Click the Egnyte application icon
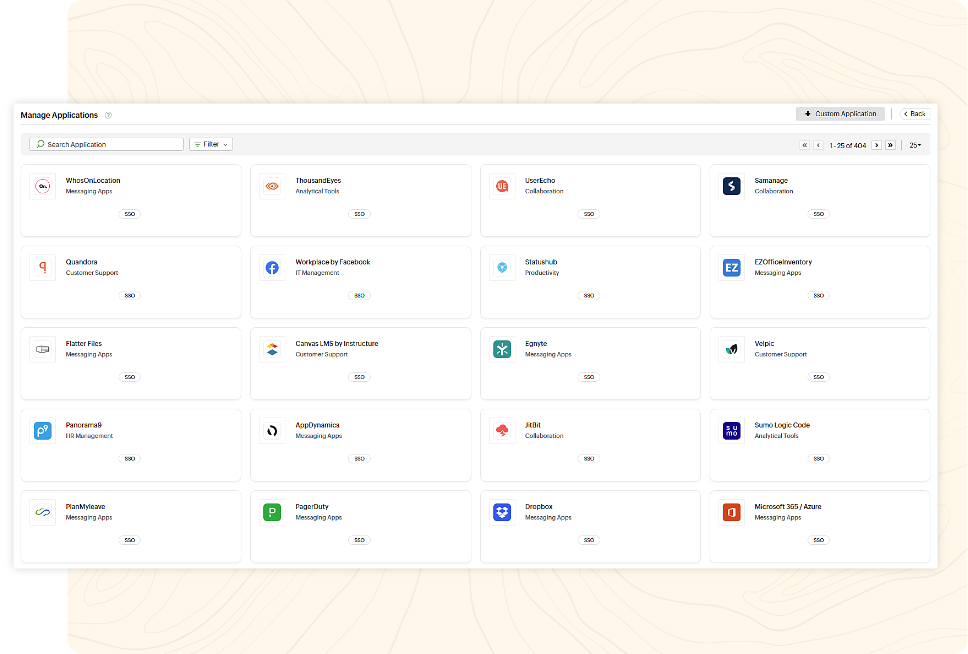Viewport: 968px width, 654px height. (x=501, y=348)
